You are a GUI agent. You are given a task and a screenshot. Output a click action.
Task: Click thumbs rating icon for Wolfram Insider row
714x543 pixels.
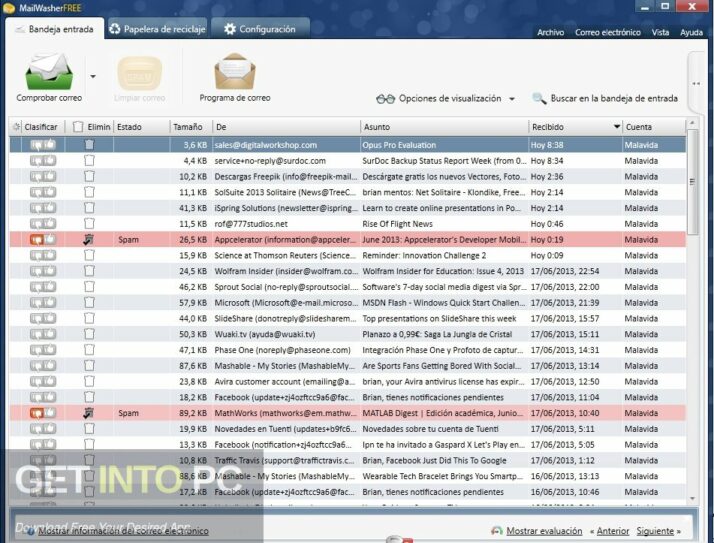pyautogui.click(x=43, y=271)
